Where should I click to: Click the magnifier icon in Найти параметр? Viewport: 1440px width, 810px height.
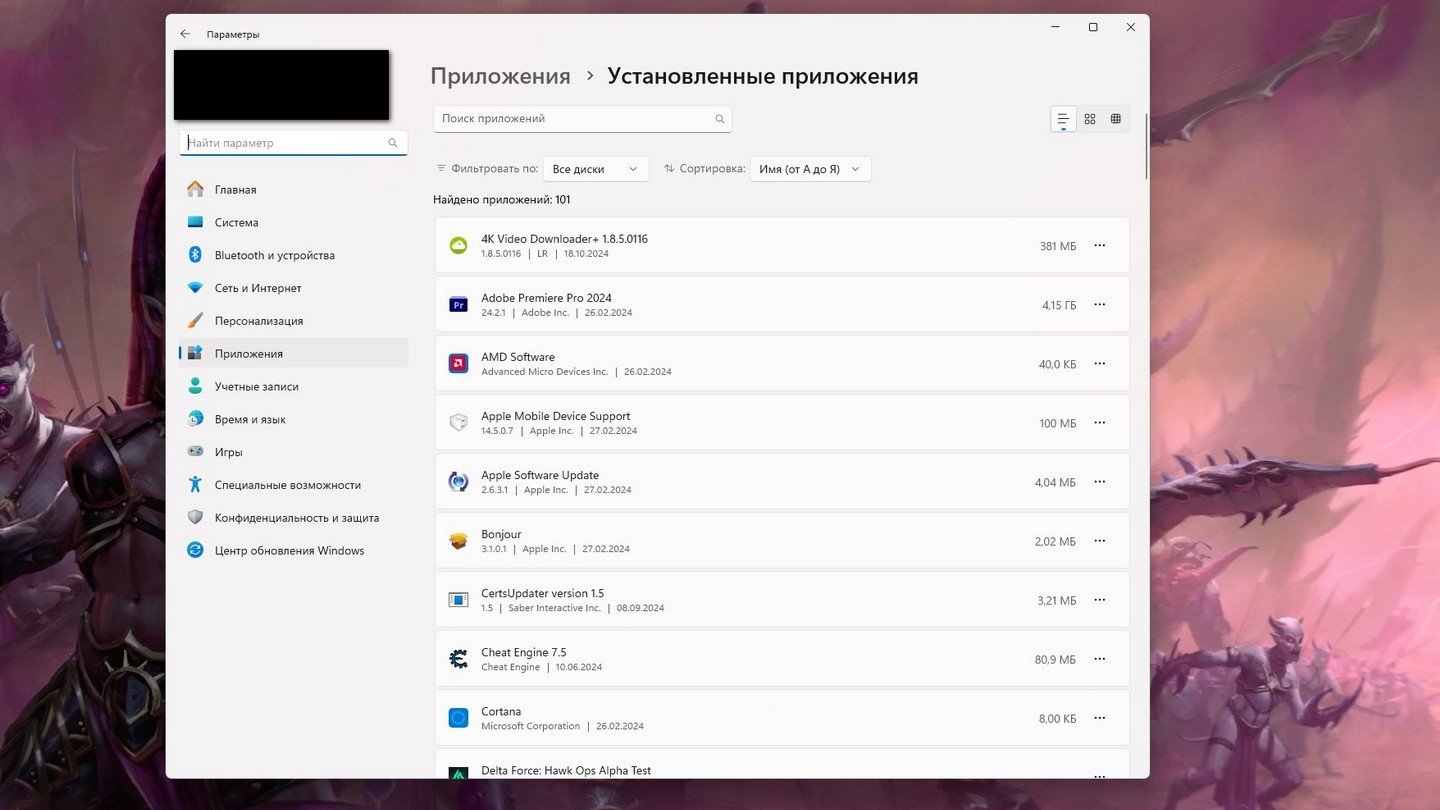coord(393,143)
